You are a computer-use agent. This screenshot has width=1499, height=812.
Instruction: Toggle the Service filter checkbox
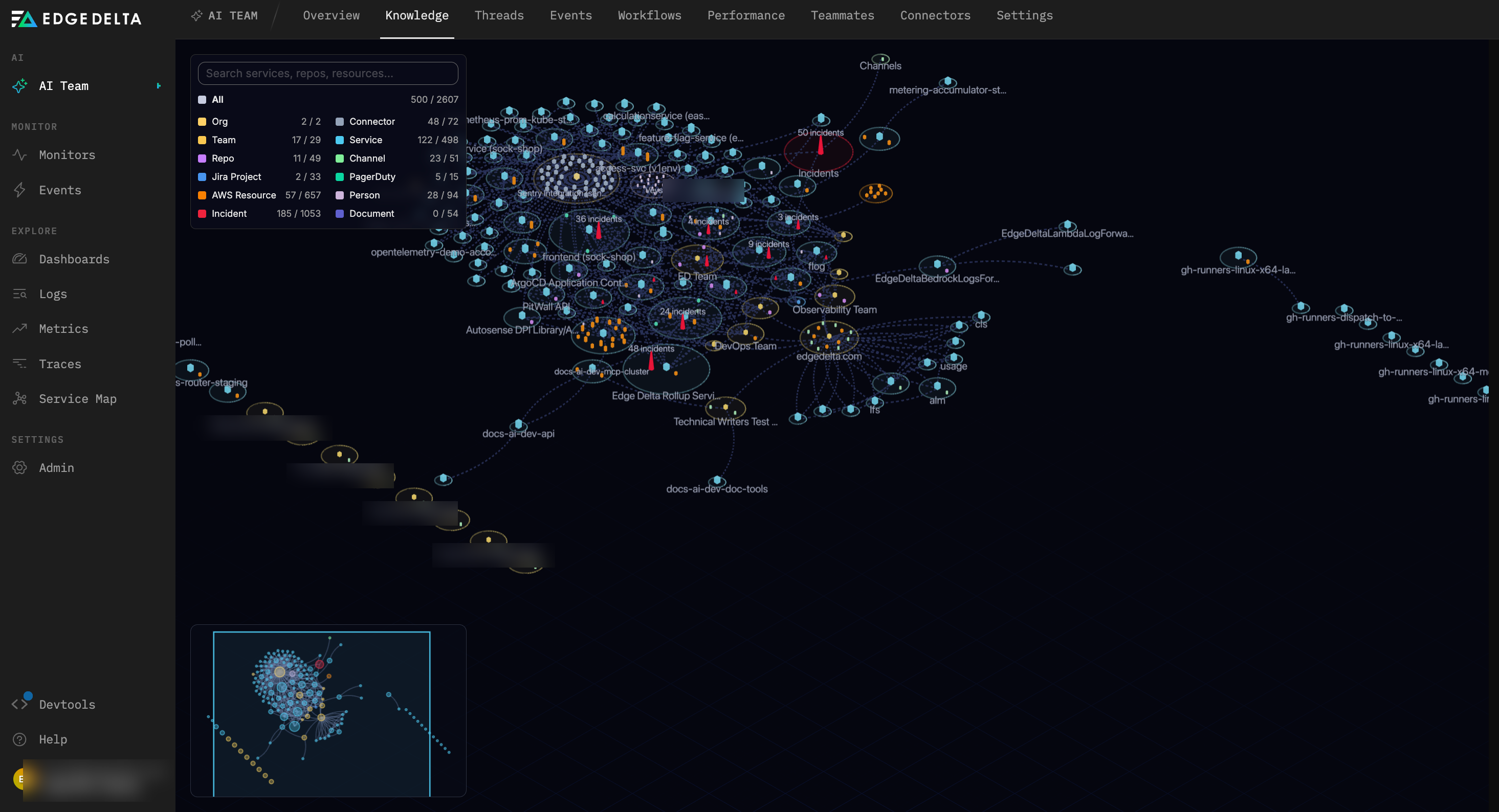[x=340, y=140]
